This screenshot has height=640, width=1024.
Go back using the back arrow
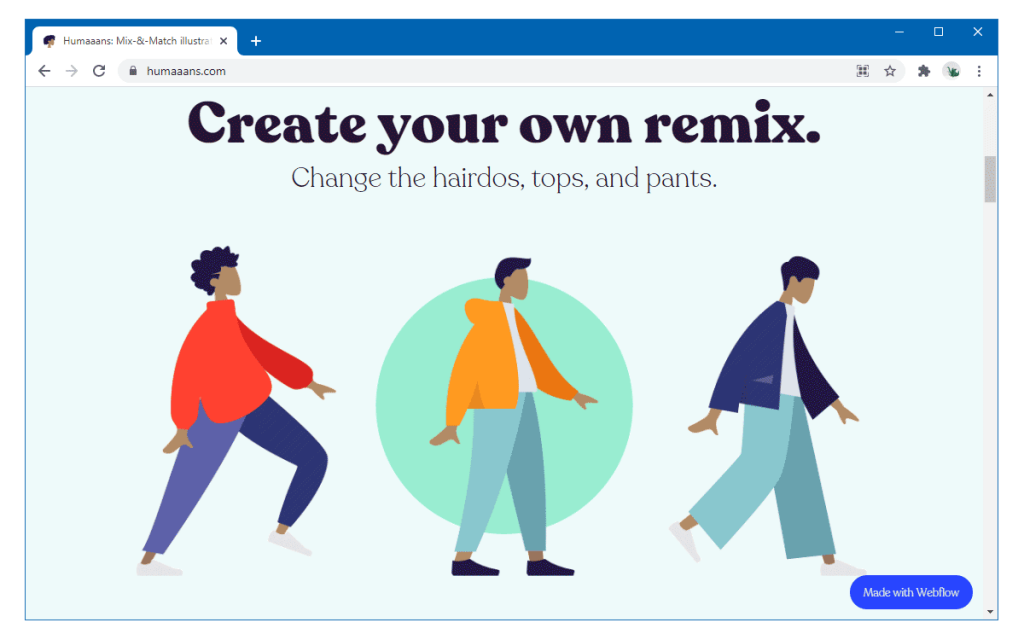point(44,71)
